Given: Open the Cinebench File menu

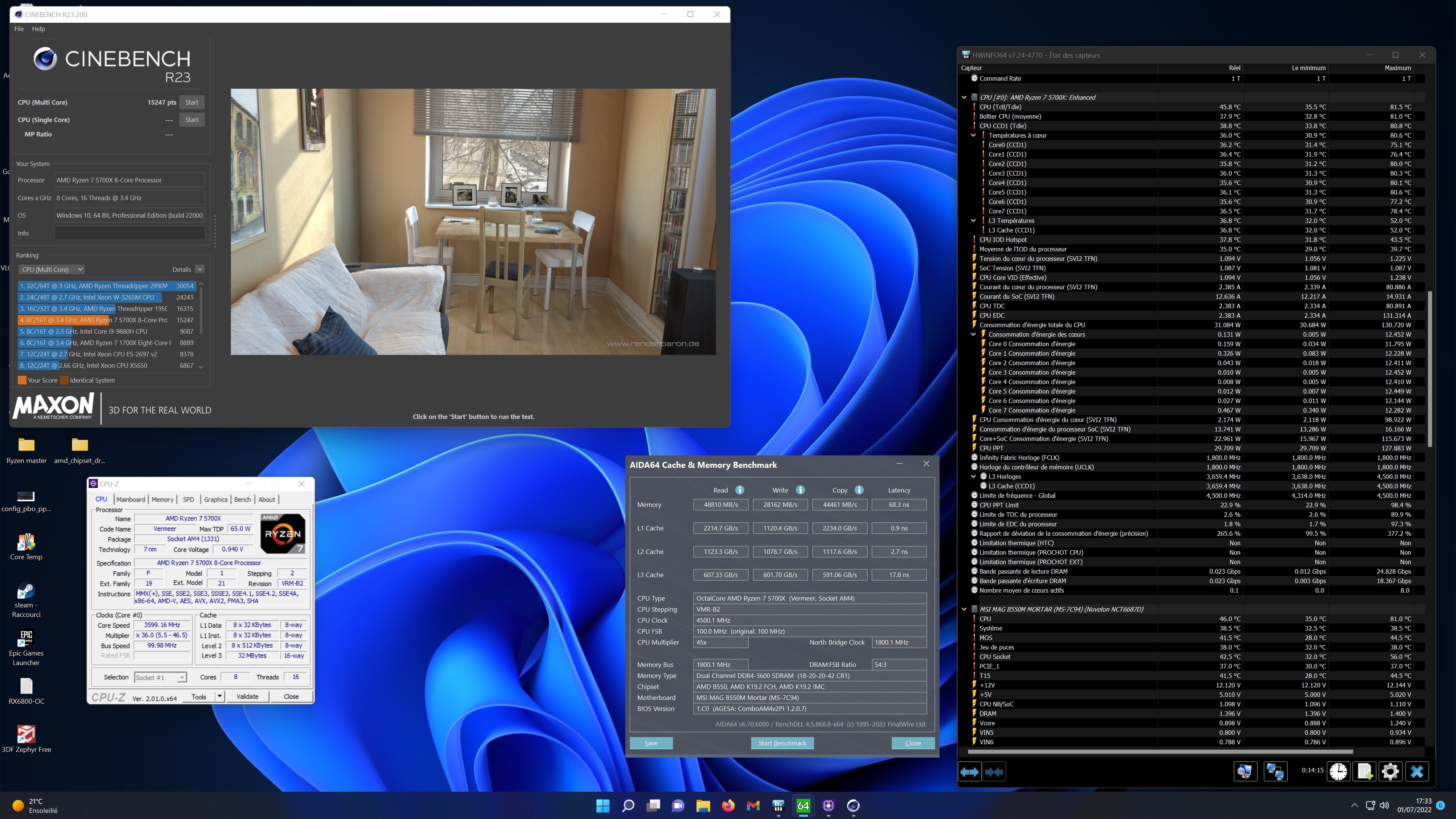Looking at the screenshot, I should 19,29.
